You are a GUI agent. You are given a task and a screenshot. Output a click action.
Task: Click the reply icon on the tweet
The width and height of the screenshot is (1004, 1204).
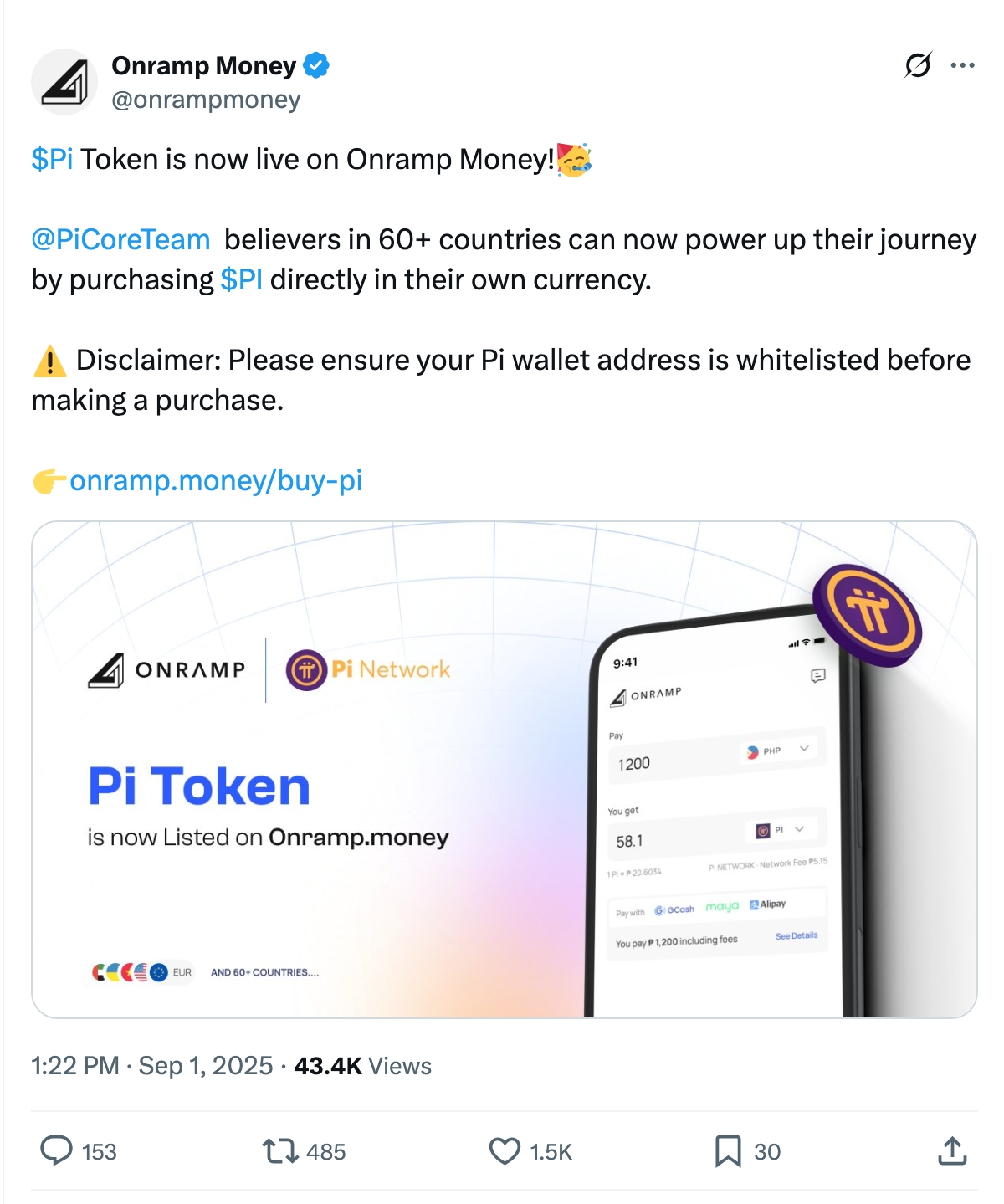point(60,1152)
